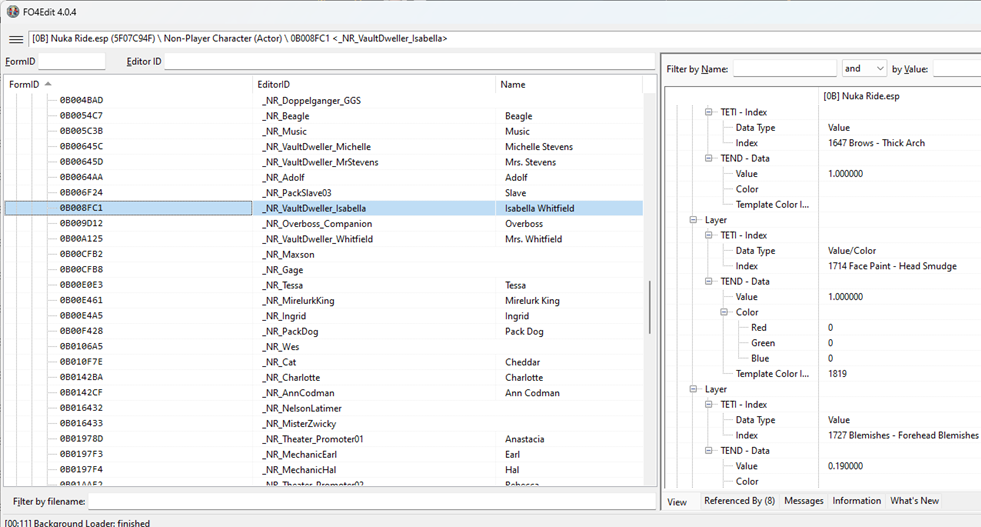Viewport: 981px width, 527px height.
Task: Switch to the View tab
Action: coord(677,502)
